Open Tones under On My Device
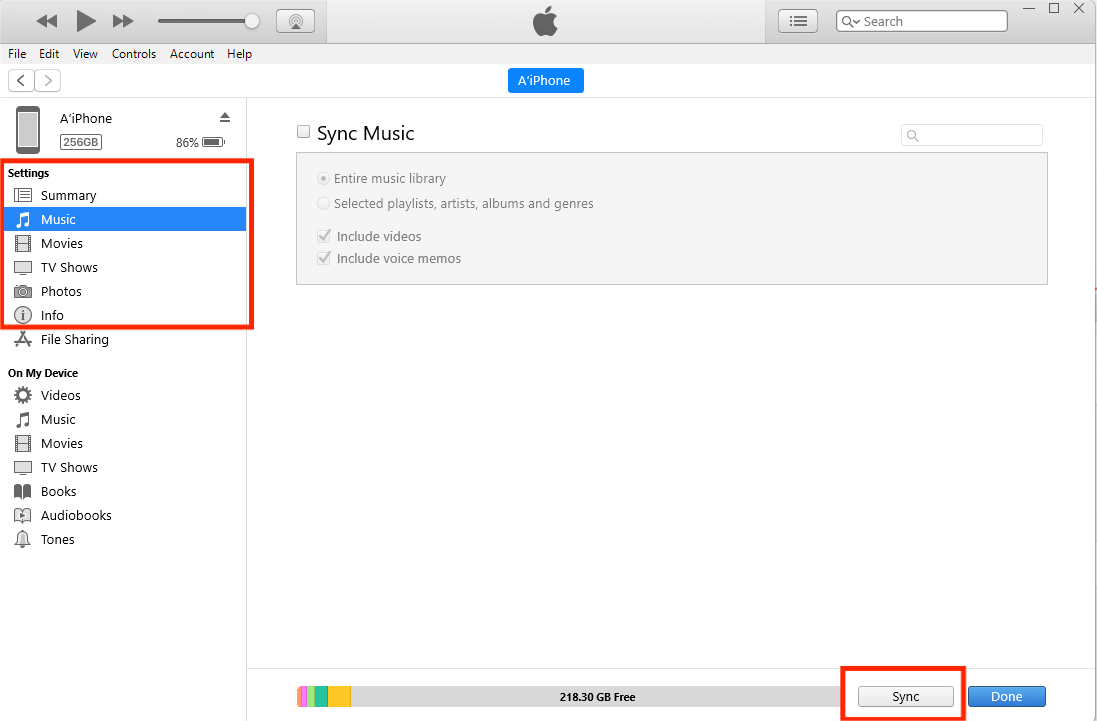 (x=125, y=539)
